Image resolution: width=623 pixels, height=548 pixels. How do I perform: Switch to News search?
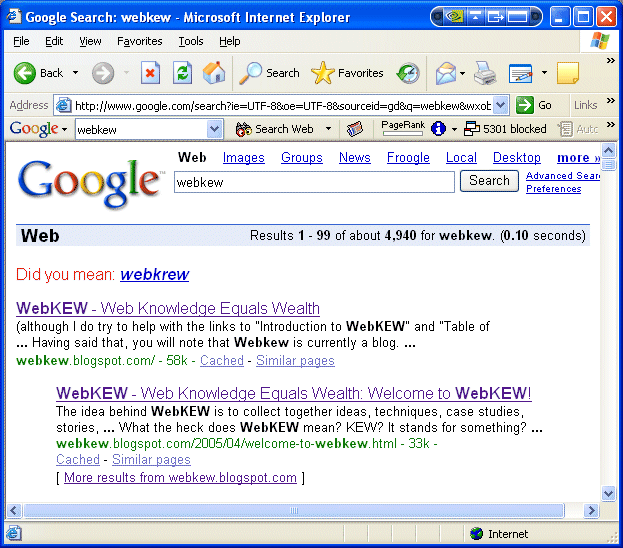(x=355, y=157)
